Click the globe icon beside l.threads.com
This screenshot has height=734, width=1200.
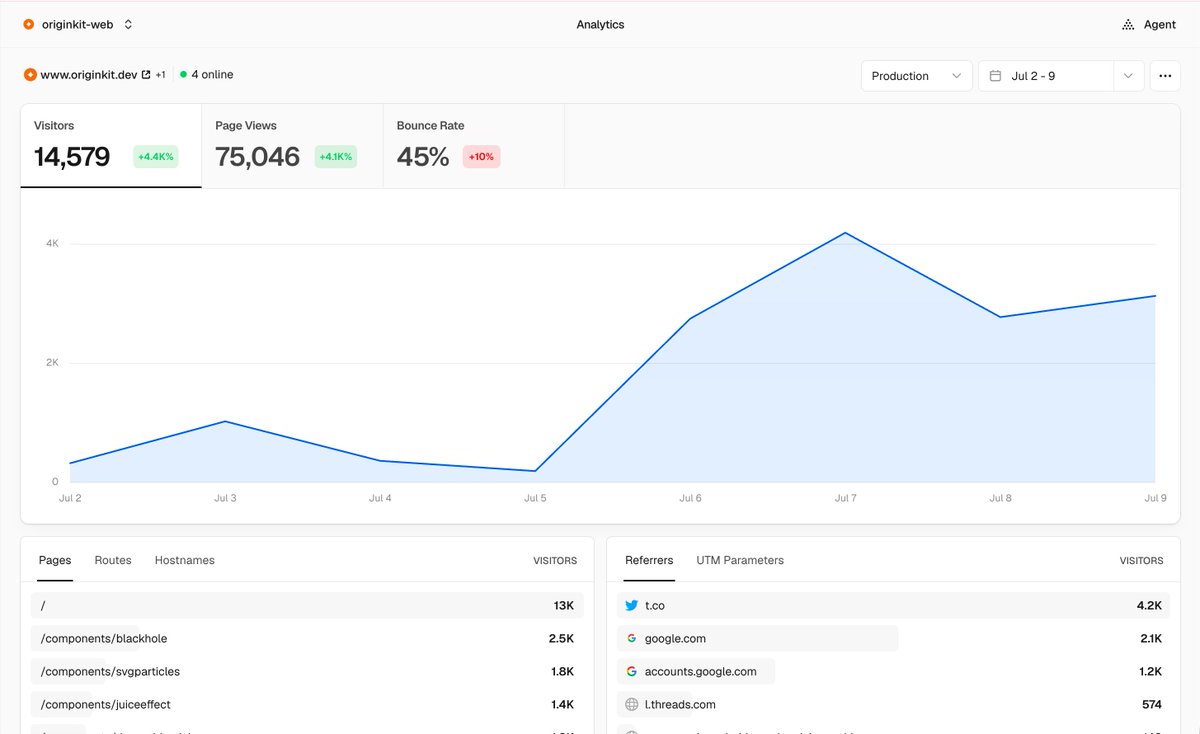[631, 704]
